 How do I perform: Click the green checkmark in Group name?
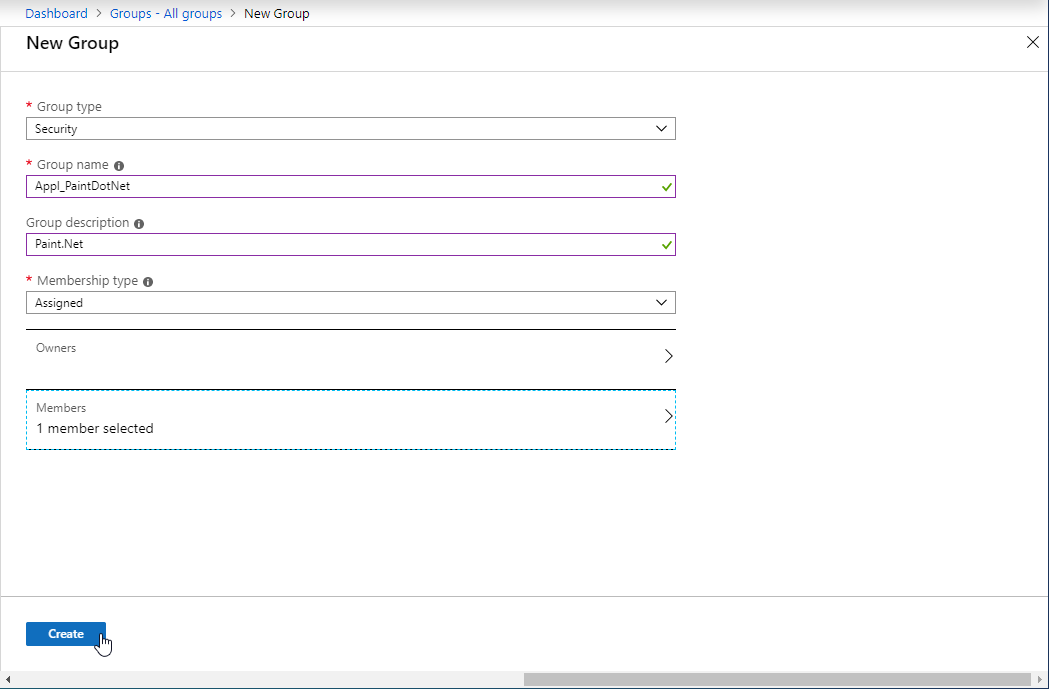click(667, 187)
